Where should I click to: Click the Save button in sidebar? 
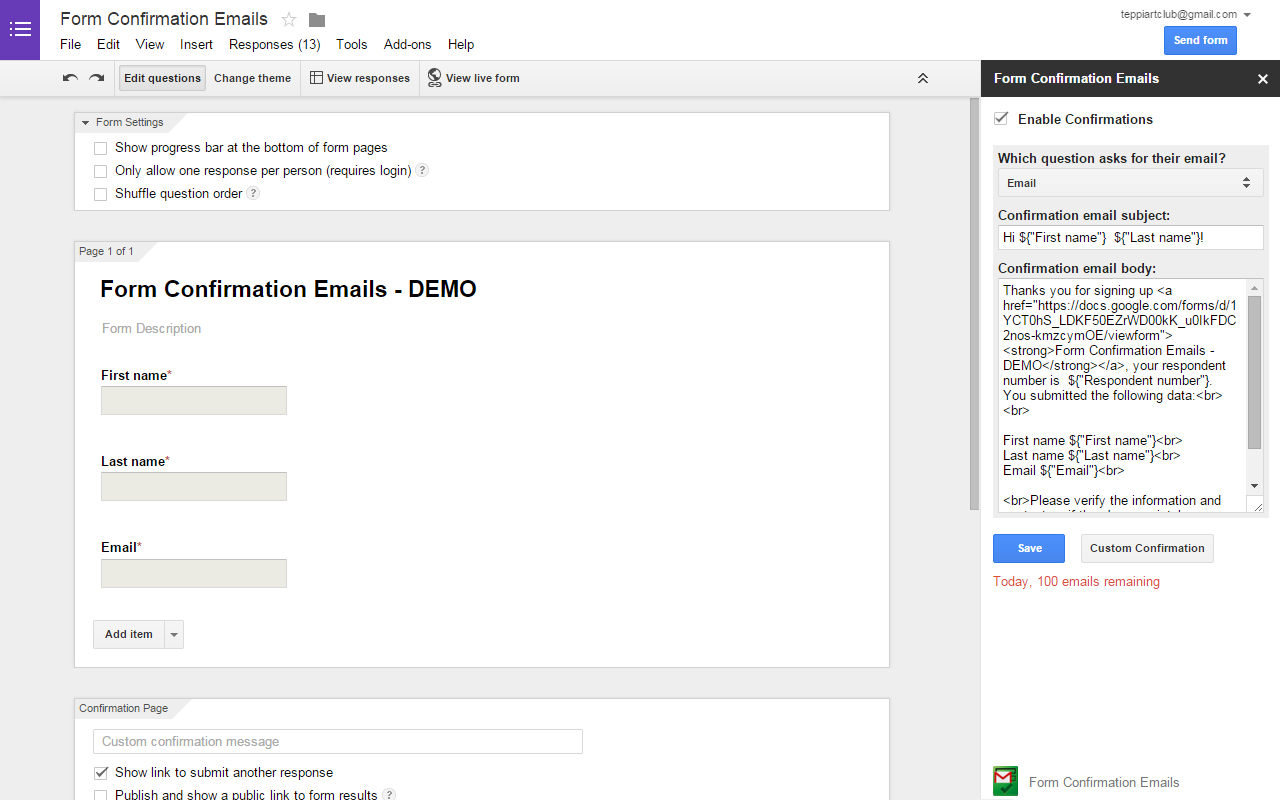(x=1029, y=548)
